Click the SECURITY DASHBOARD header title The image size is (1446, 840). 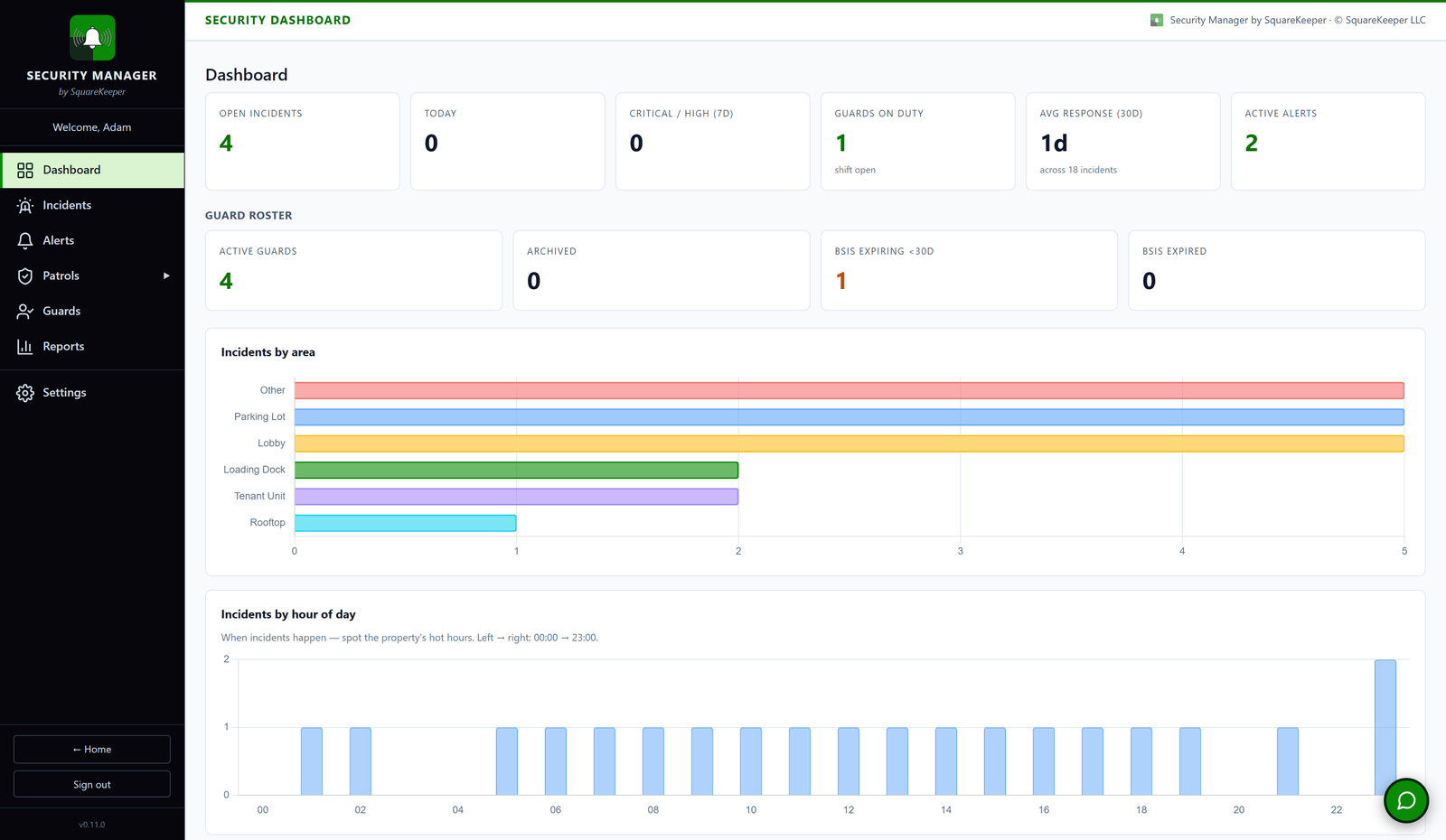(277, 20)
